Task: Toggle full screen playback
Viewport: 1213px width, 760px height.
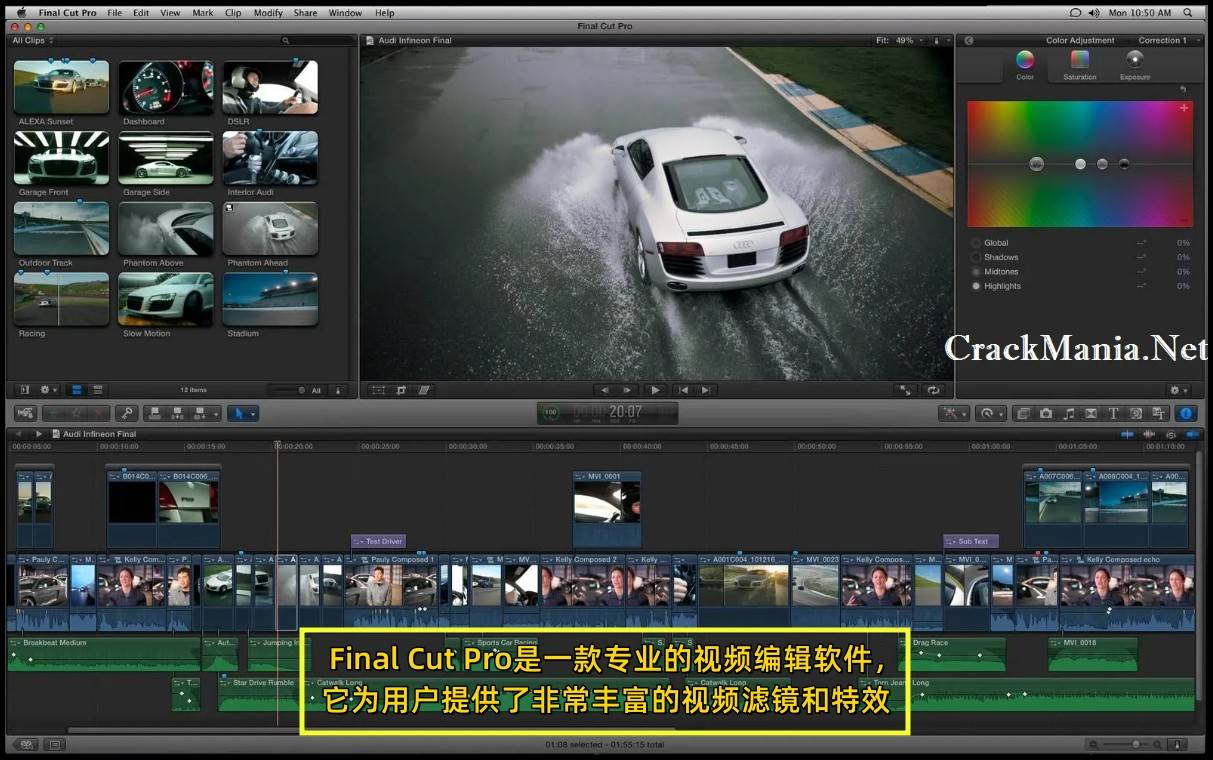Action: [x=905, y=390]
